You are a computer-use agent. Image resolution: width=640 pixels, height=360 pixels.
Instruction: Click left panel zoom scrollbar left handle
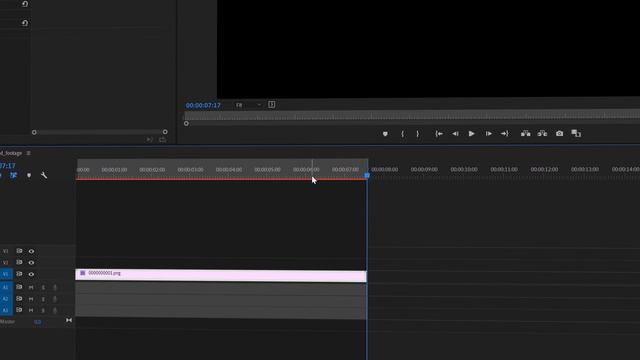(x=34, y=132)
